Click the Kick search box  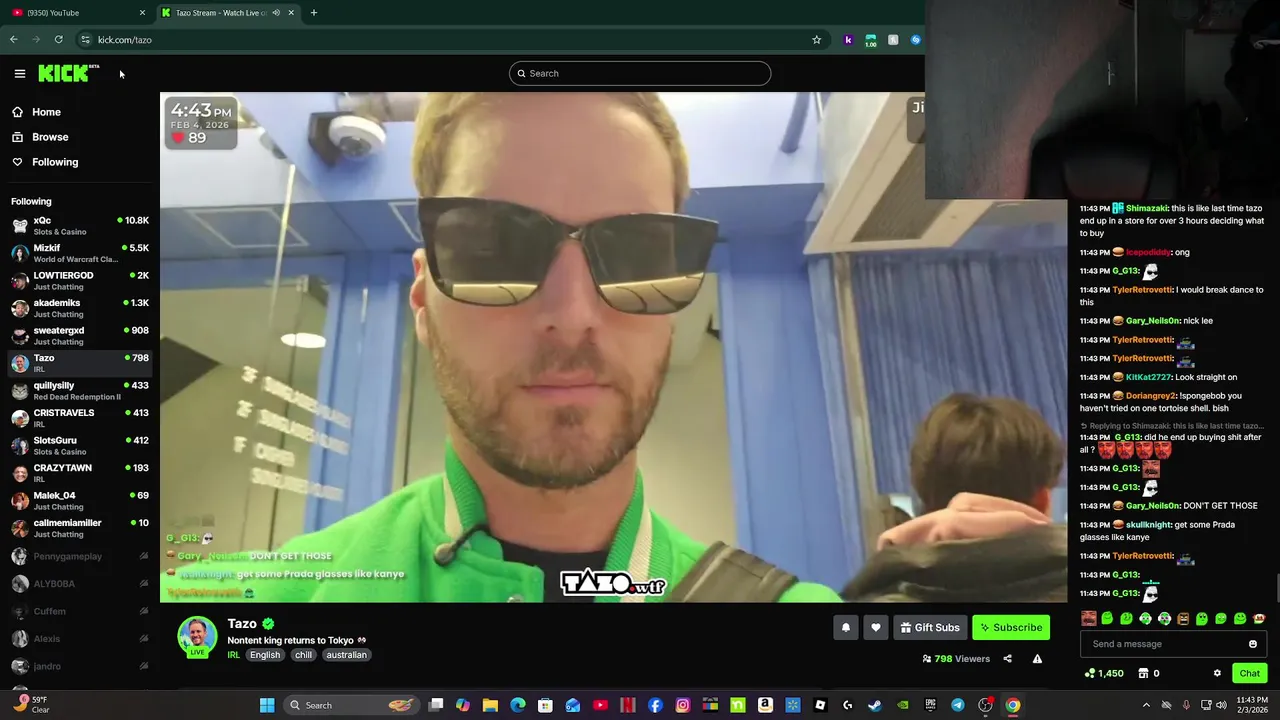coord(640,73)
